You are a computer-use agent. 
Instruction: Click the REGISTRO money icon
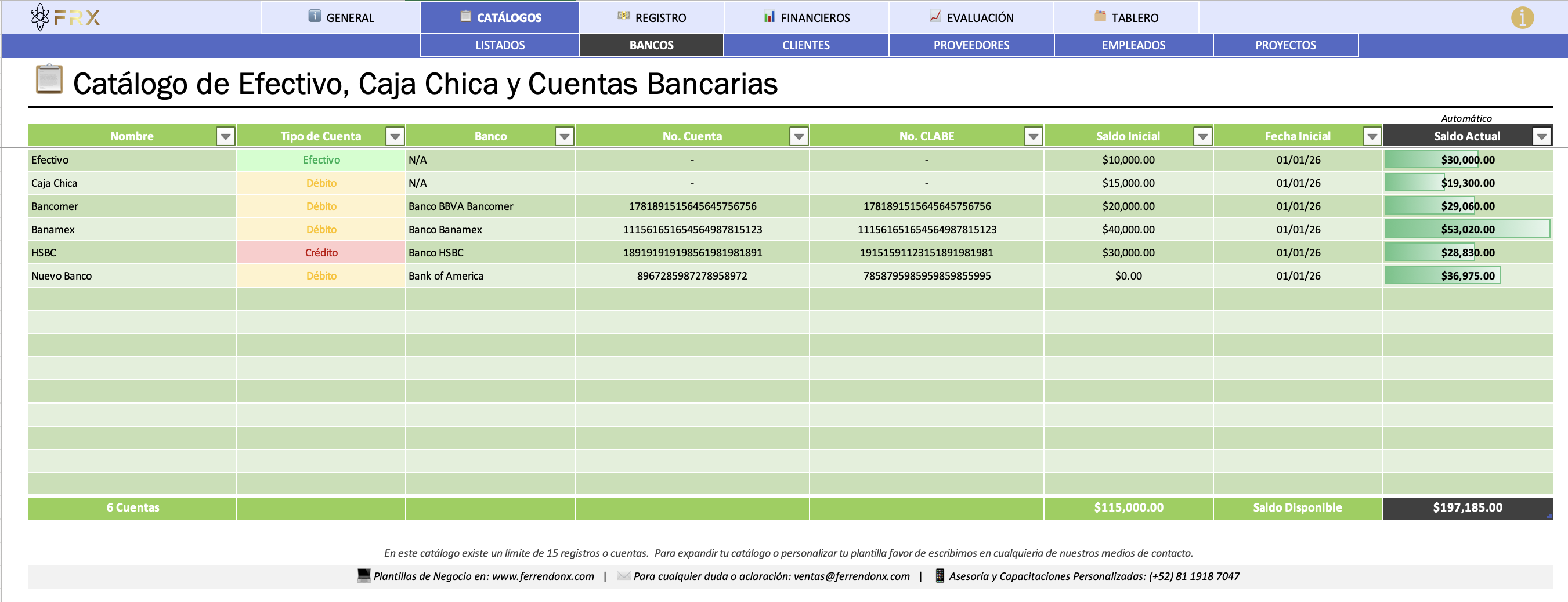click(x=623, y=16)
